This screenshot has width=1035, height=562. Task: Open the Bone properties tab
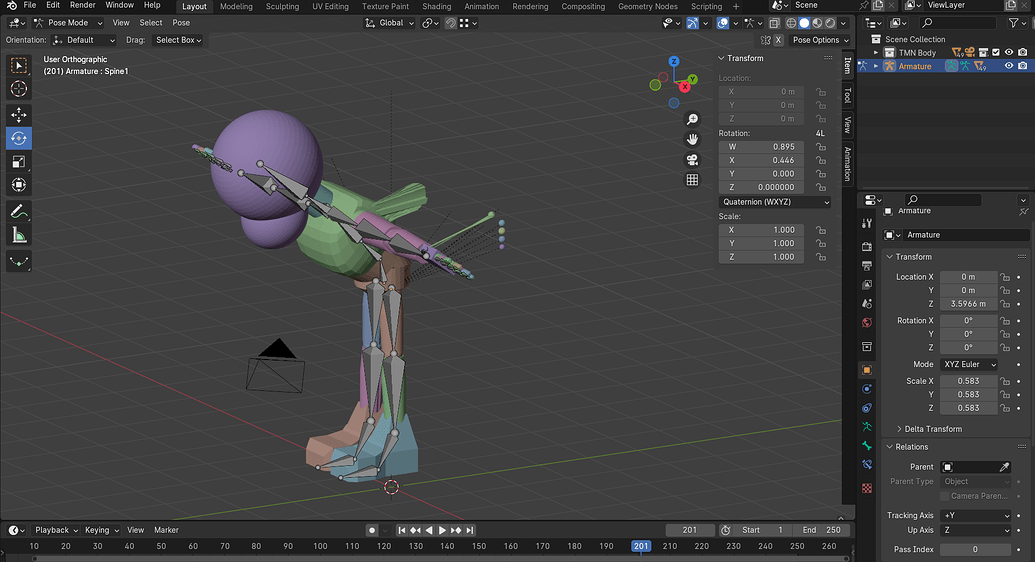[867, 446]
